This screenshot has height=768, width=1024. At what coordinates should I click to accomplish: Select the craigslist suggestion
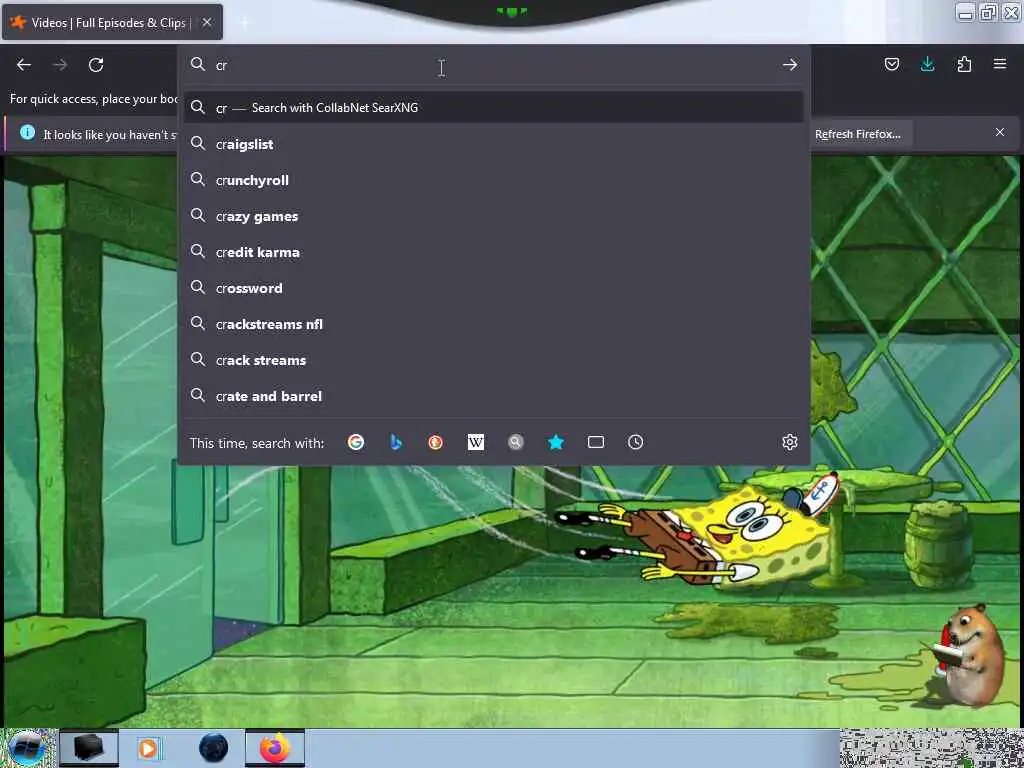(x=494, y=144)
